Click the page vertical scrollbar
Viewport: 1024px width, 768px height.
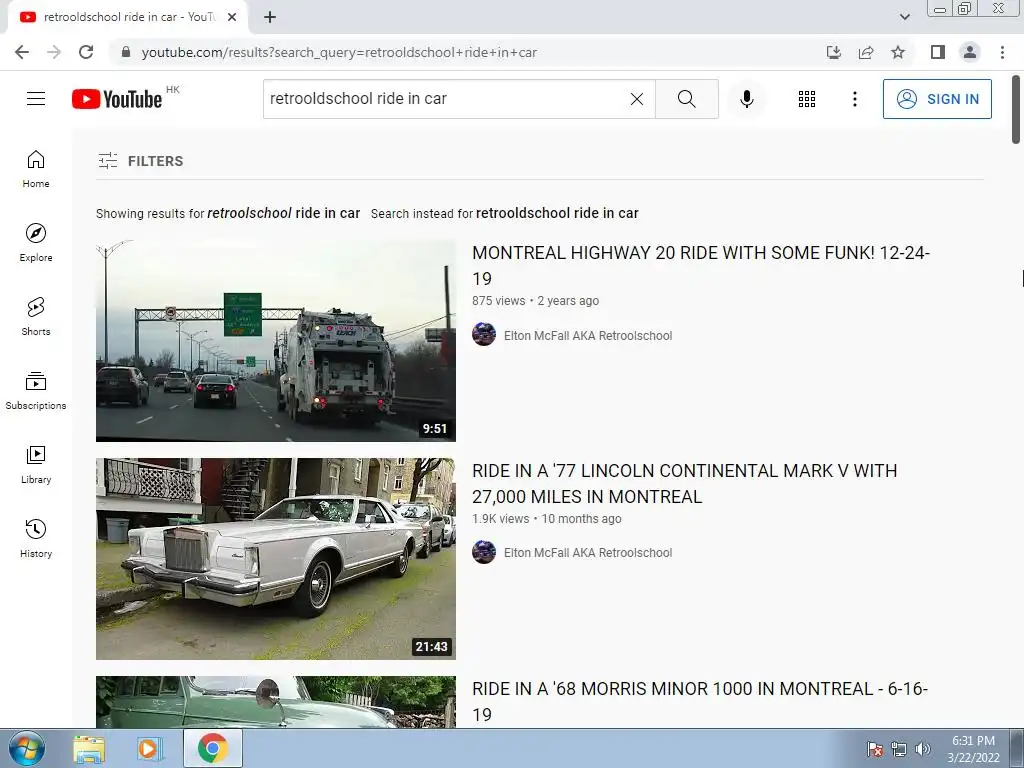pos(1016,110)
